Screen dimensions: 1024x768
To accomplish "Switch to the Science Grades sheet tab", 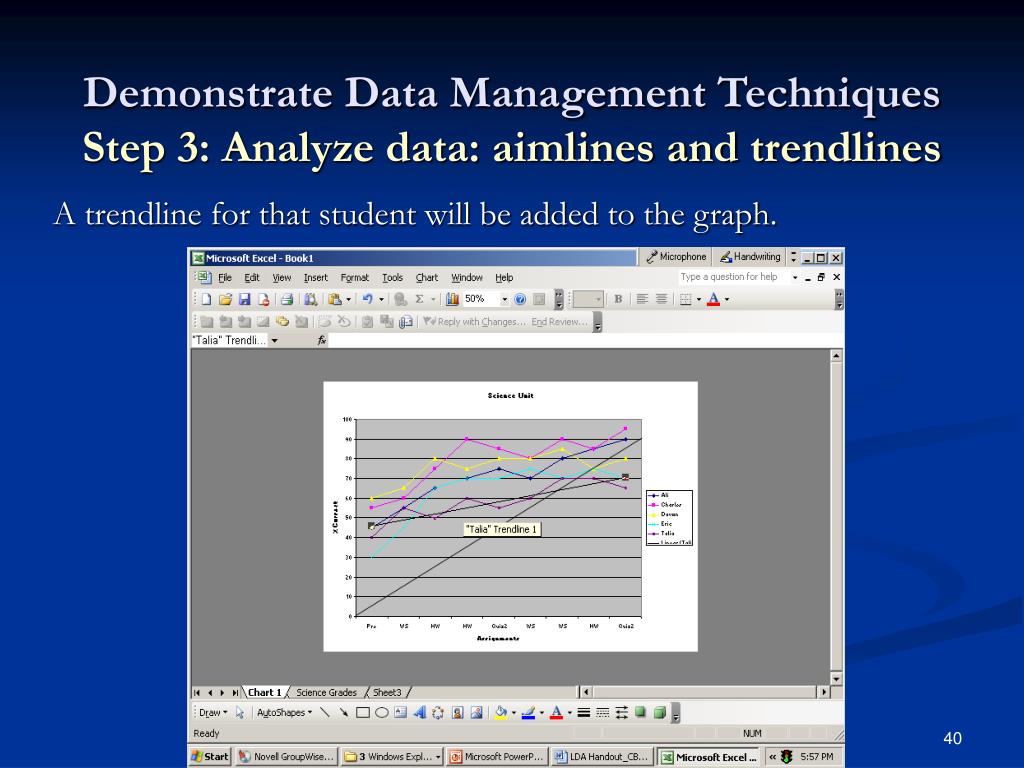I will point(326,692).
